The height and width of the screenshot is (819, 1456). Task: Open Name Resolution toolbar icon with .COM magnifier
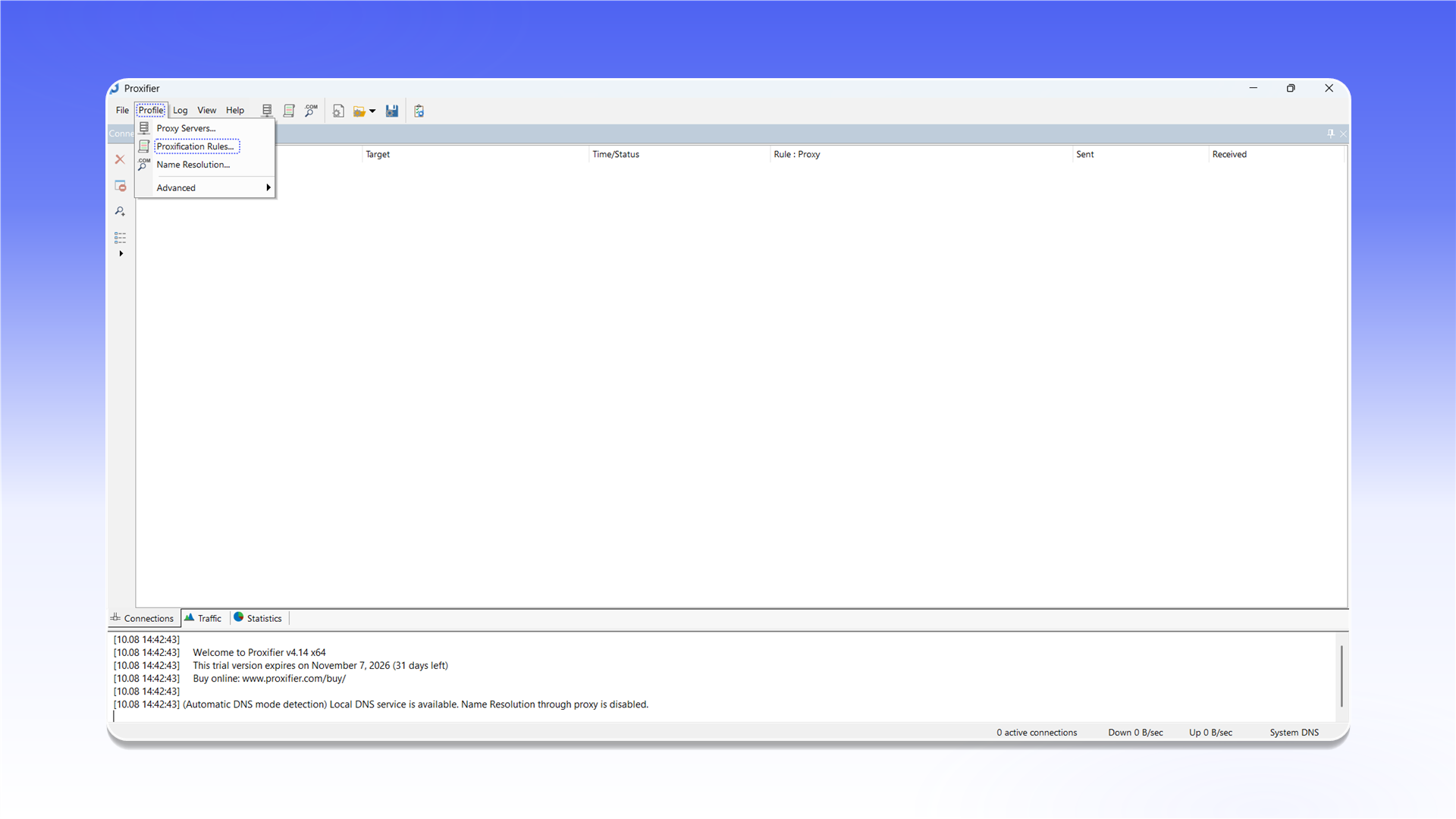point(311,111)
